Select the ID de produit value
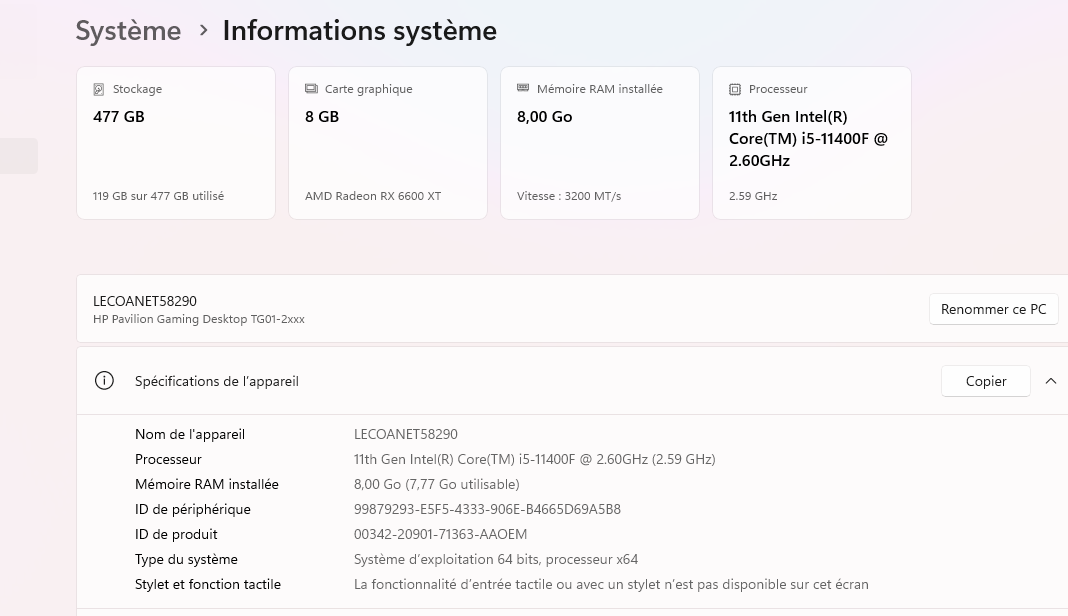Viewport: 1068px width, 616px height. 440,535
